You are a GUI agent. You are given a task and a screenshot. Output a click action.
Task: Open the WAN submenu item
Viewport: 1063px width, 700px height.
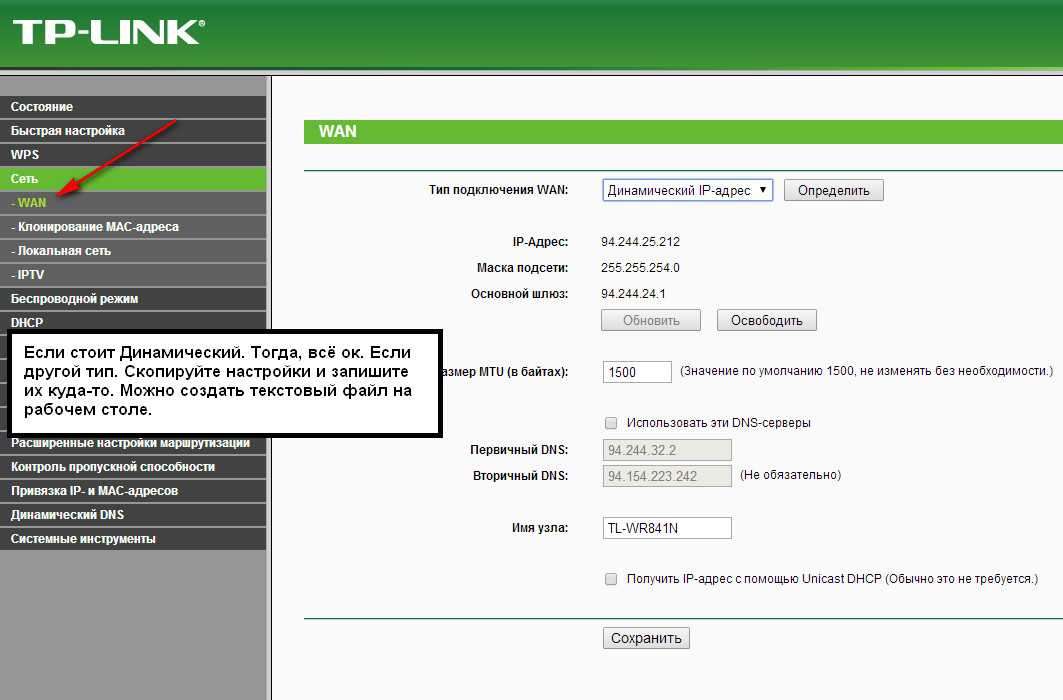pos(133,203)
